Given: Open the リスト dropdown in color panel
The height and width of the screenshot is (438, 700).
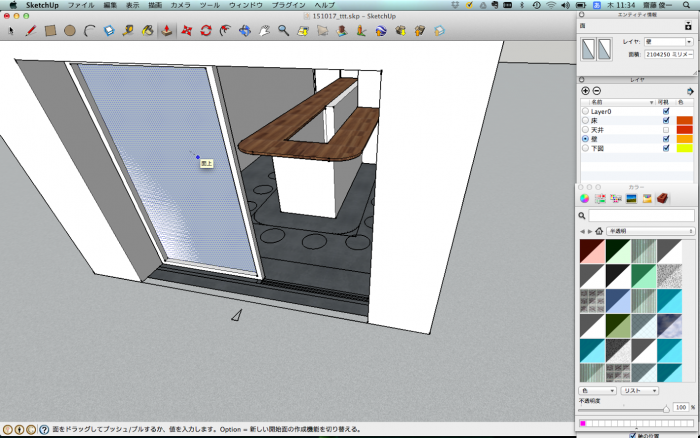Looking at the screenshot, I should click(x=638, y=390).
